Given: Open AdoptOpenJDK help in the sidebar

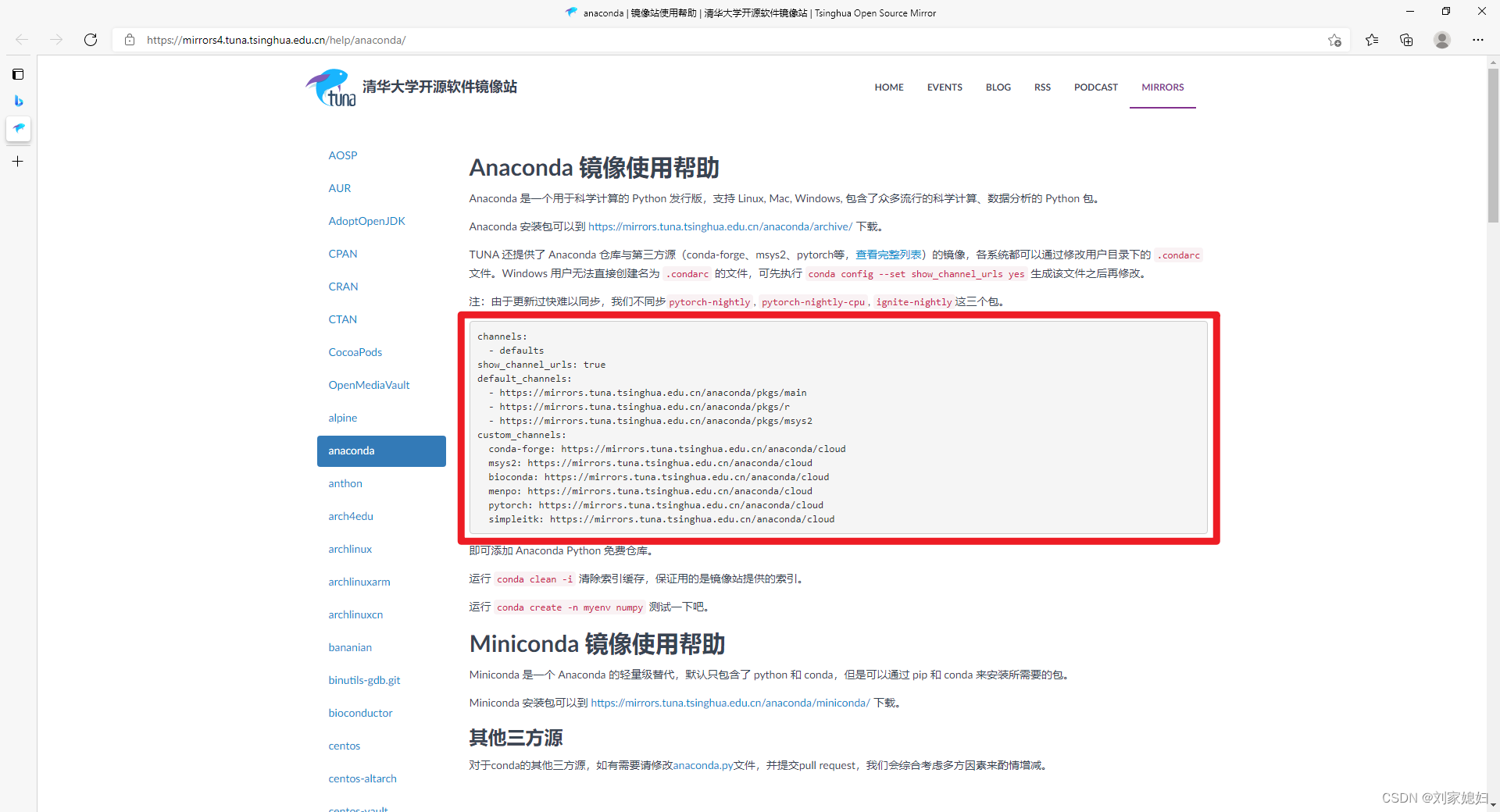Looking at the screenshot, I should click(367, 221).
